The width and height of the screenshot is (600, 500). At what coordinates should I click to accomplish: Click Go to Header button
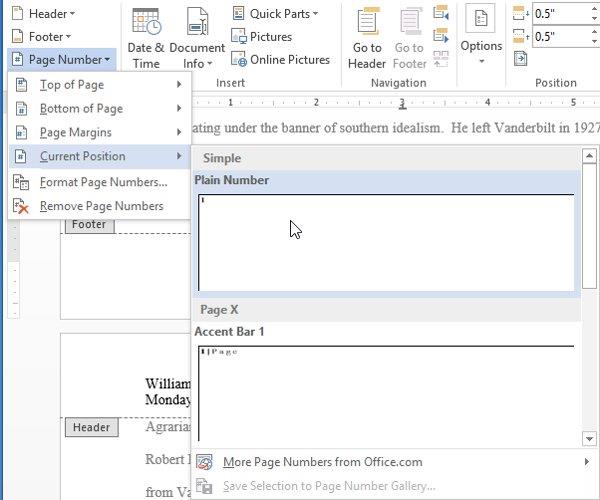pos(367,38)
